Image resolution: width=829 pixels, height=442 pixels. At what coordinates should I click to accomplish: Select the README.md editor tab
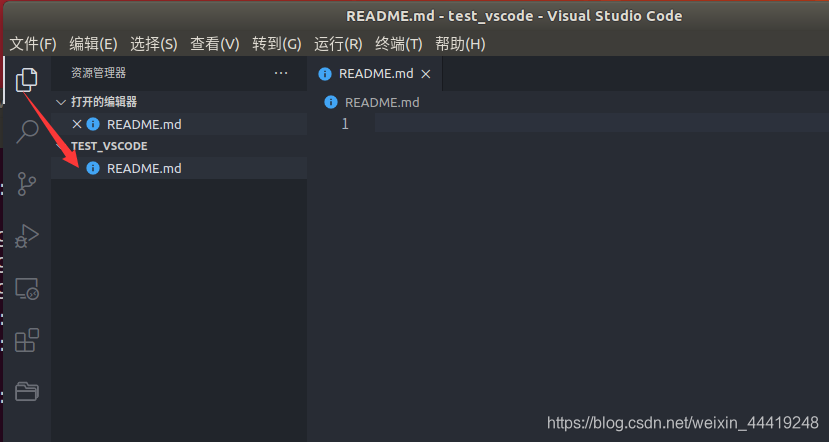375,73
